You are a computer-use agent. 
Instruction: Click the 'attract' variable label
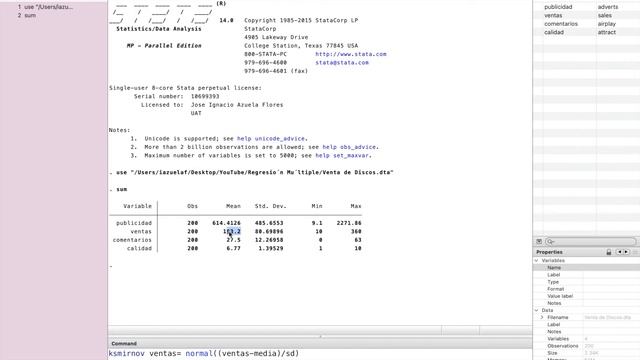point(607,32)
